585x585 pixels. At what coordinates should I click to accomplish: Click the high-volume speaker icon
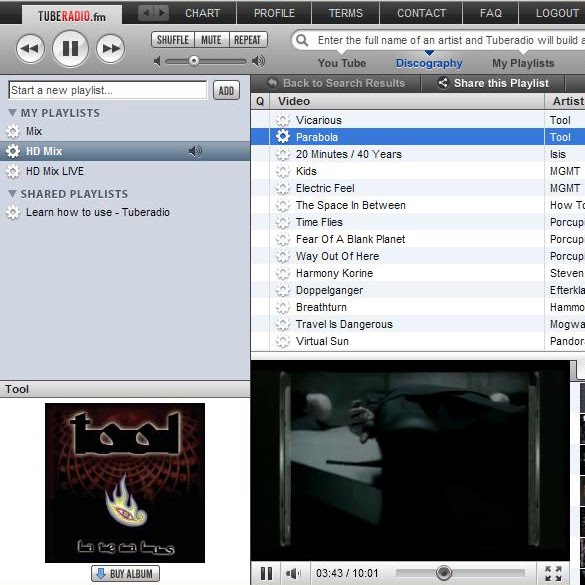(258, 61)
